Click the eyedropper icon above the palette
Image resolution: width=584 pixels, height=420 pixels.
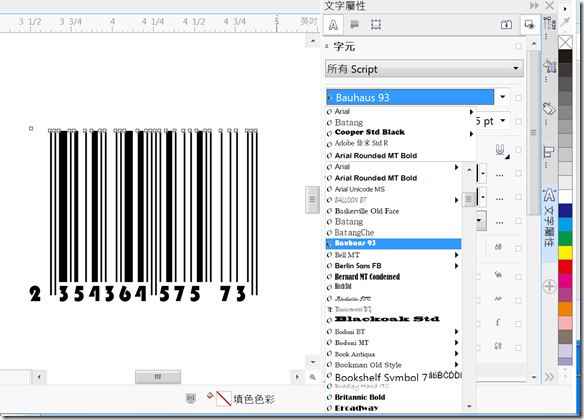pos(565,21)
